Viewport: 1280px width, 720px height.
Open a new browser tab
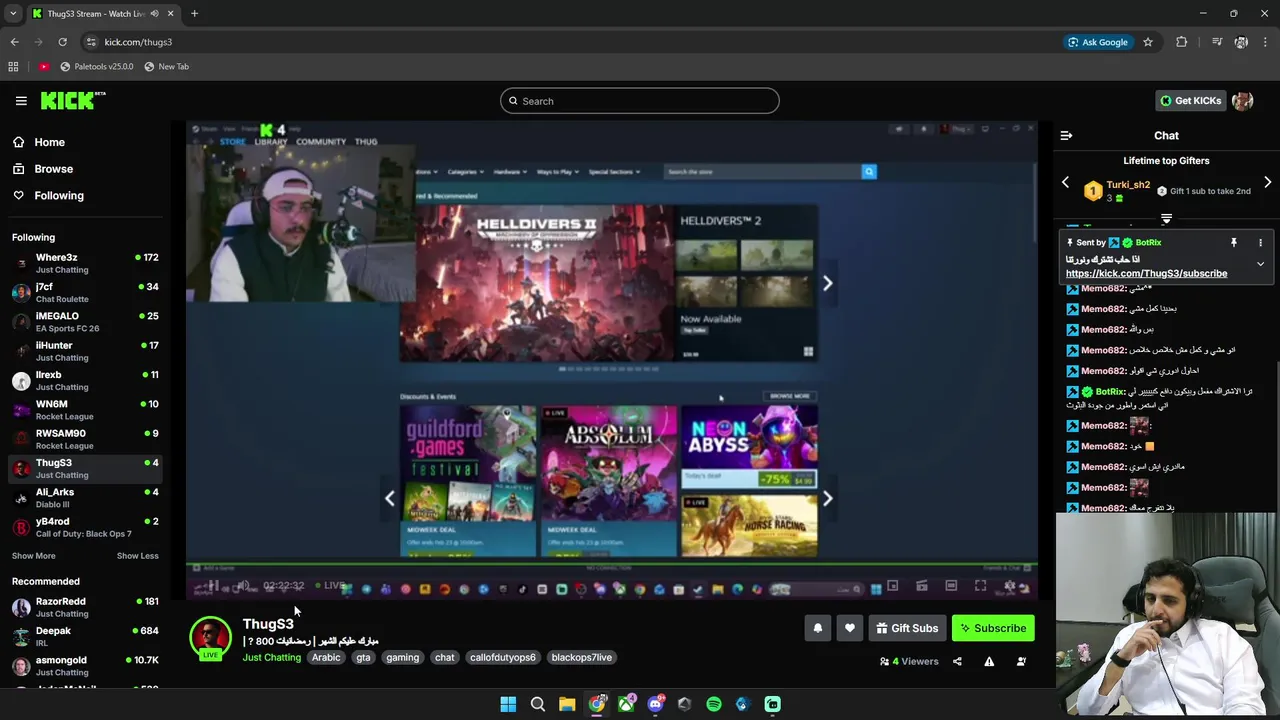194,14
